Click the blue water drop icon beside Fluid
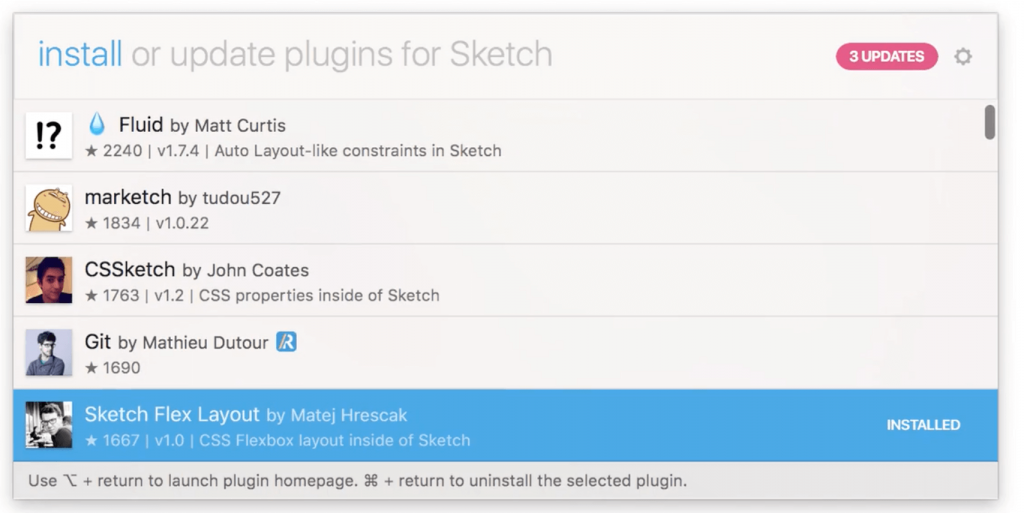1024x513 pixels. [x=97, y=125]
